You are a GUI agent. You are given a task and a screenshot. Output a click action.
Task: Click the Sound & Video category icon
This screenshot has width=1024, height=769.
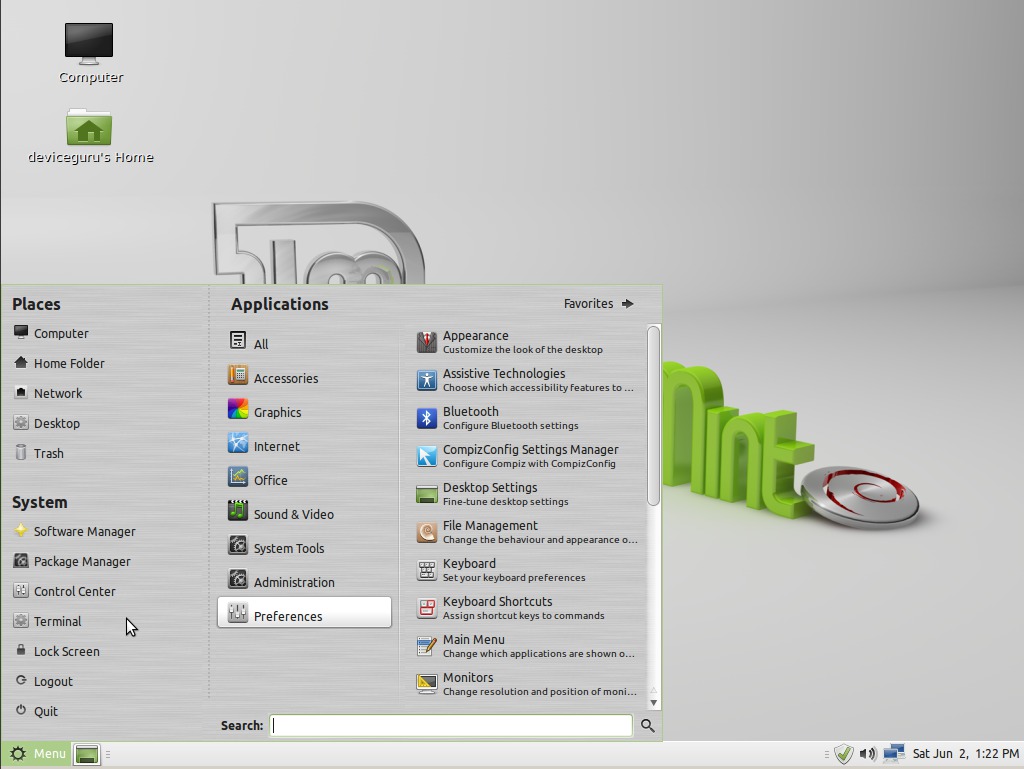(238, 510)
